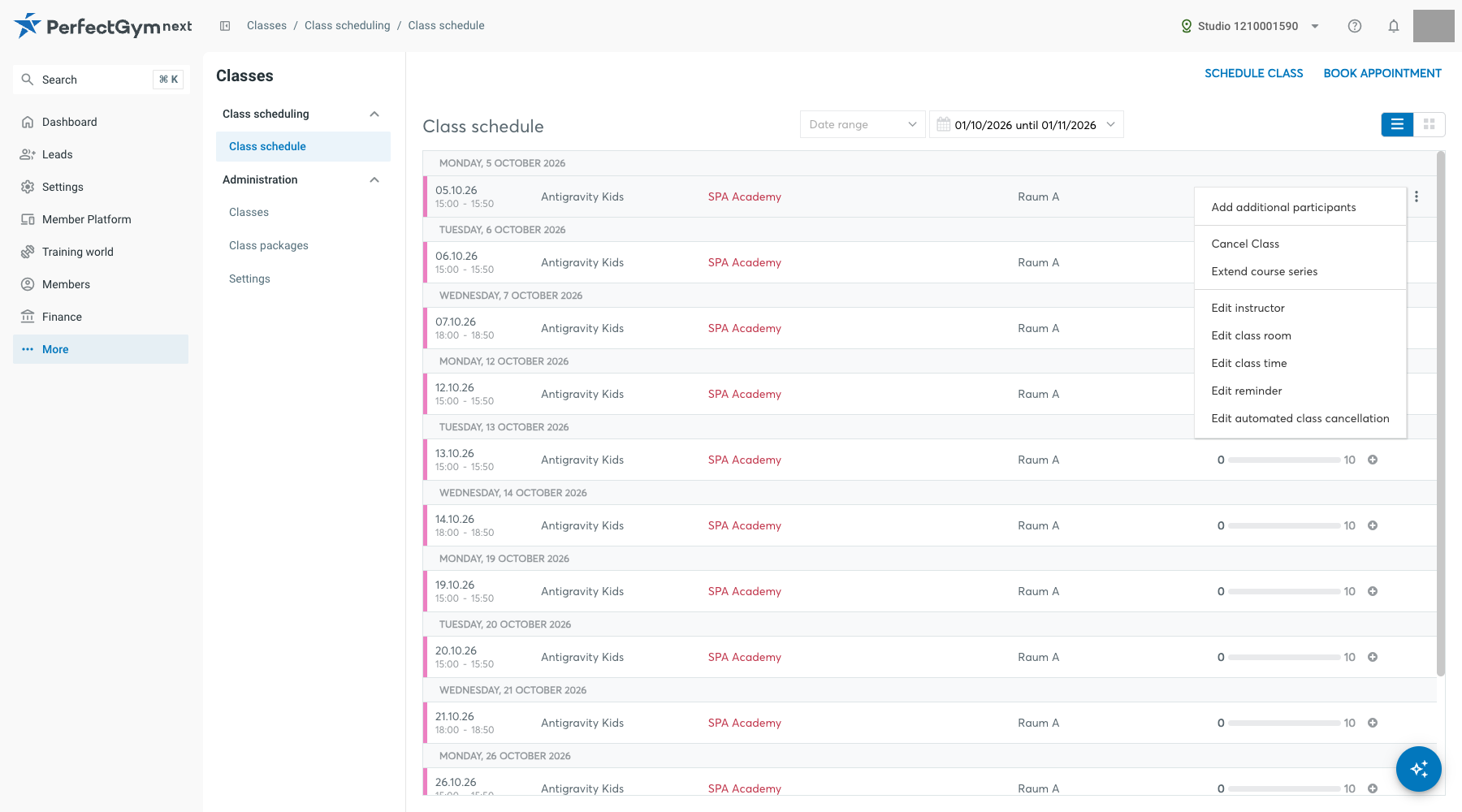This screenshot has width=1462, height=812.
Task: Click the class list vertical scrollbar
Action: 1441,413
